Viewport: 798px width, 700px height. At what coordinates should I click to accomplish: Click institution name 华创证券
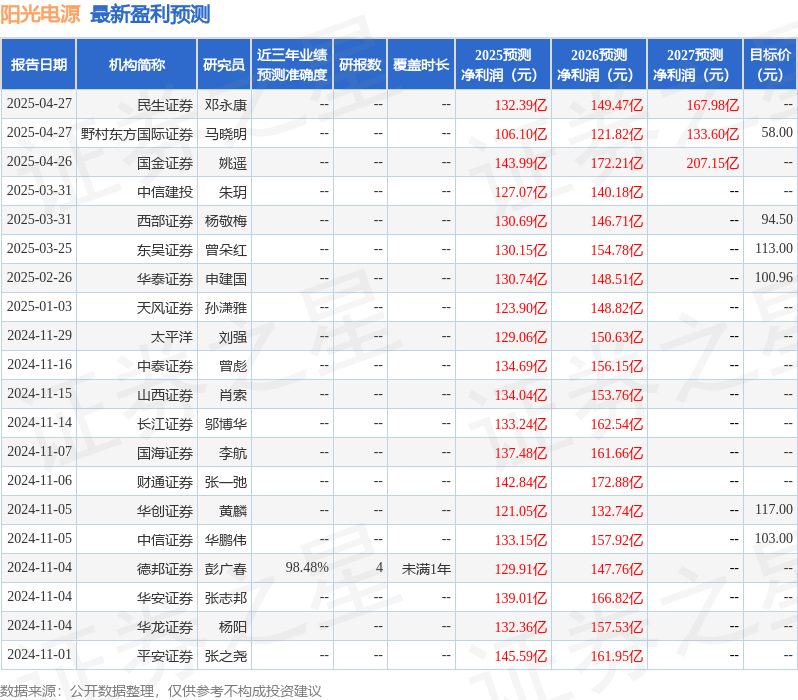(x=165, y=512)
